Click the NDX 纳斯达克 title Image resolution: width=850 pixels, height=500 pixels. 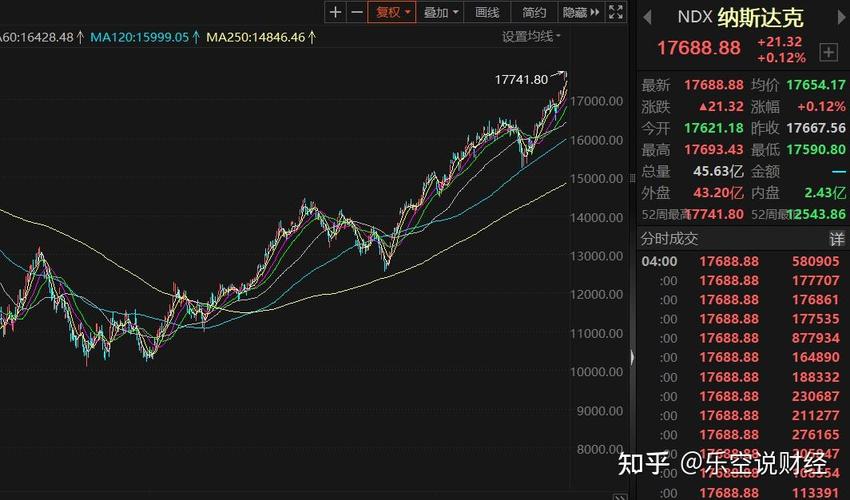[739, 17]
